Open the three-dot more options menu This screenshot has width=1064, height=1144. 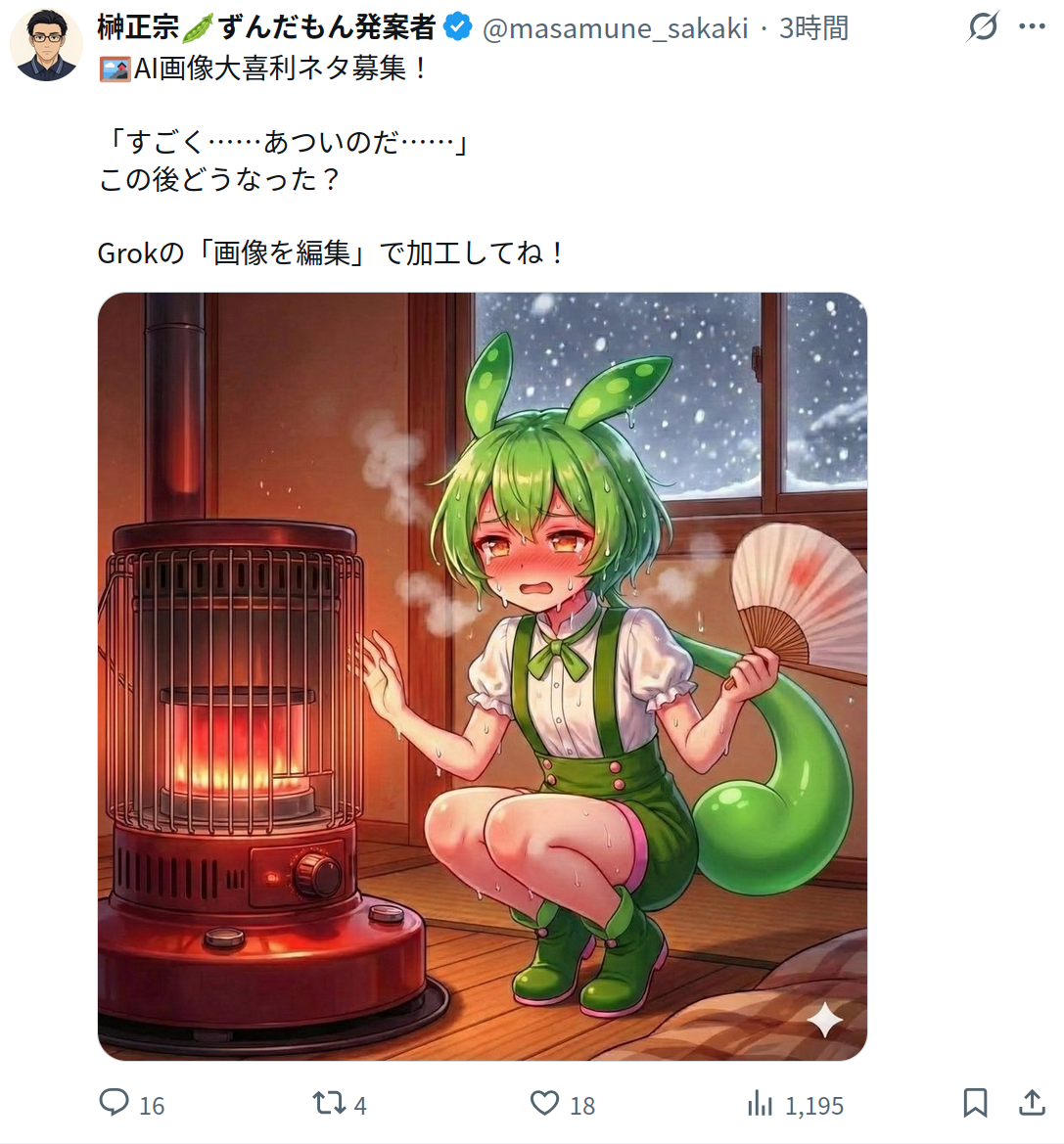coord(1032,27)
